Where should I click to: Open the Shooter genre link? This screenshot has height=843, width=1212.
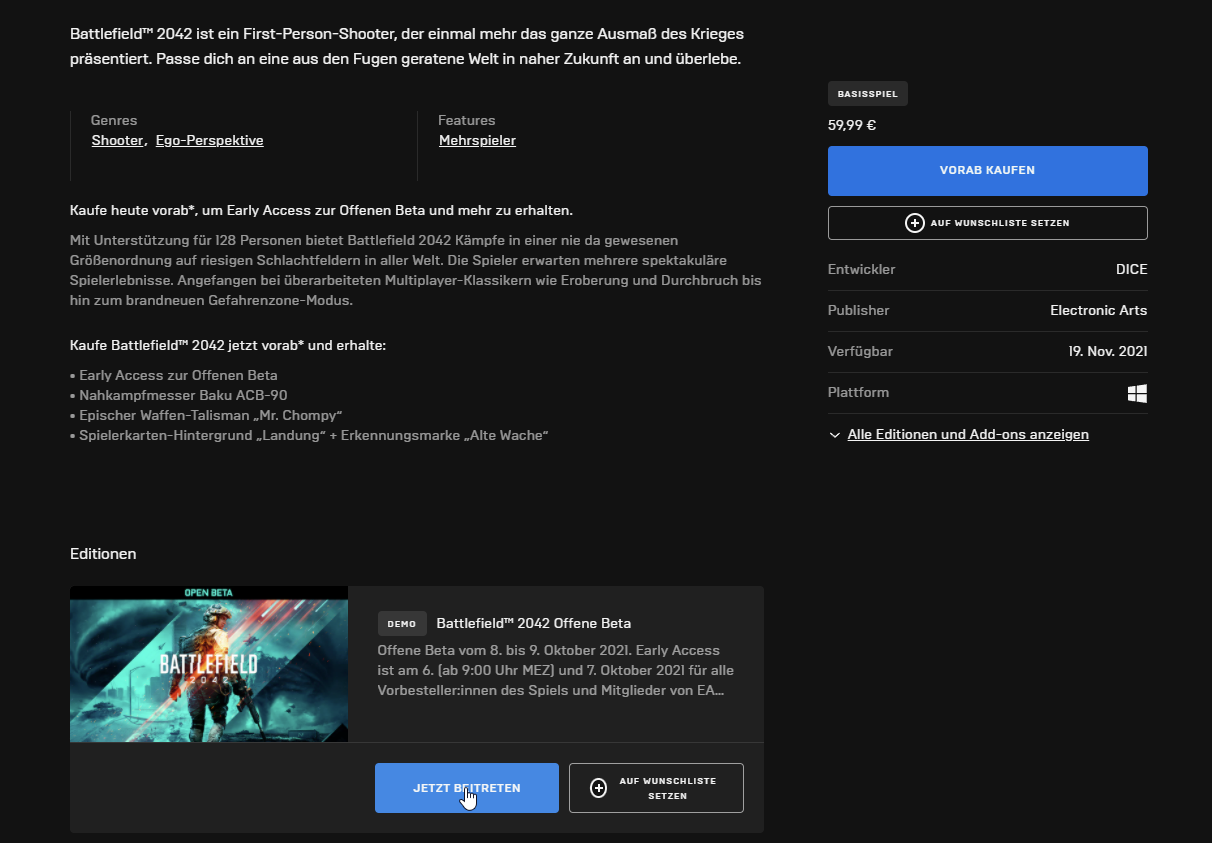(117, 141)
